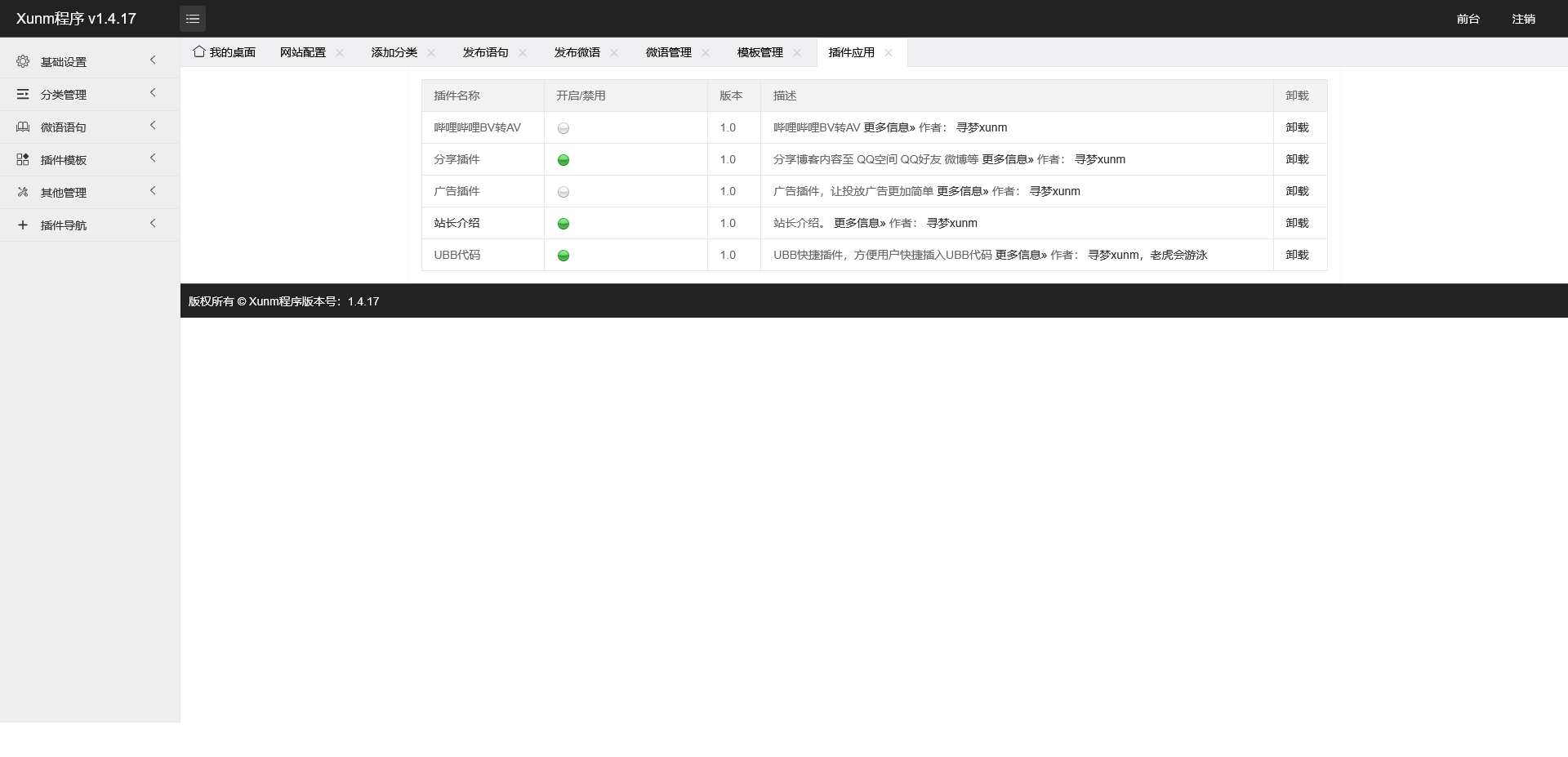Click the plus icon beside 插件导航

coord(23,225)
